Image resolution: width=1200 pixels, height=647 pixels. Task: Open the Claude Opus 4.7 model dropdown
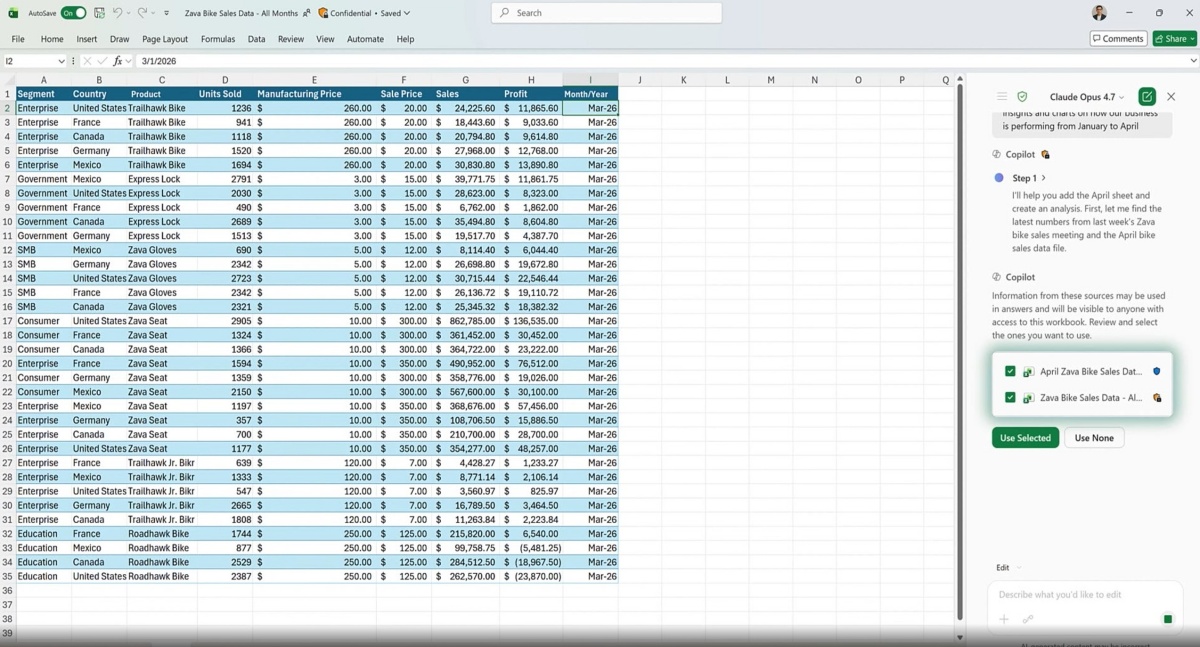[x=1087, y=97]
